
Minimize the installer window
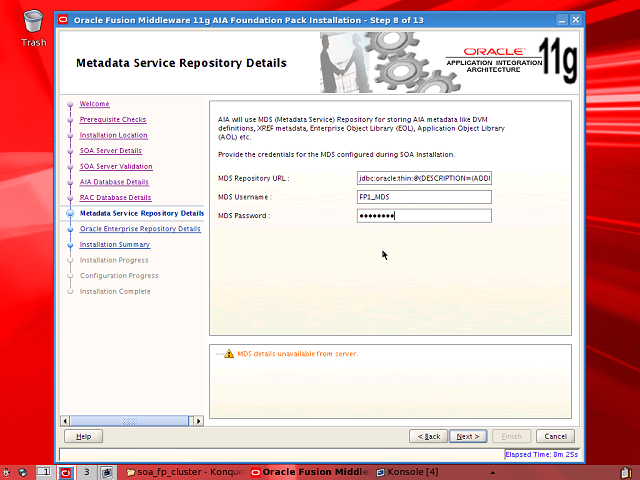click(x=562, y=20)
